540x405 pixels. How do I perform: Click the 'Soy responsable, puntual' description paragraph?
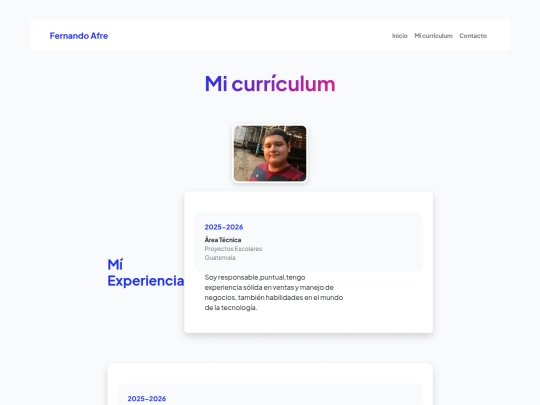tap(274, 292)
